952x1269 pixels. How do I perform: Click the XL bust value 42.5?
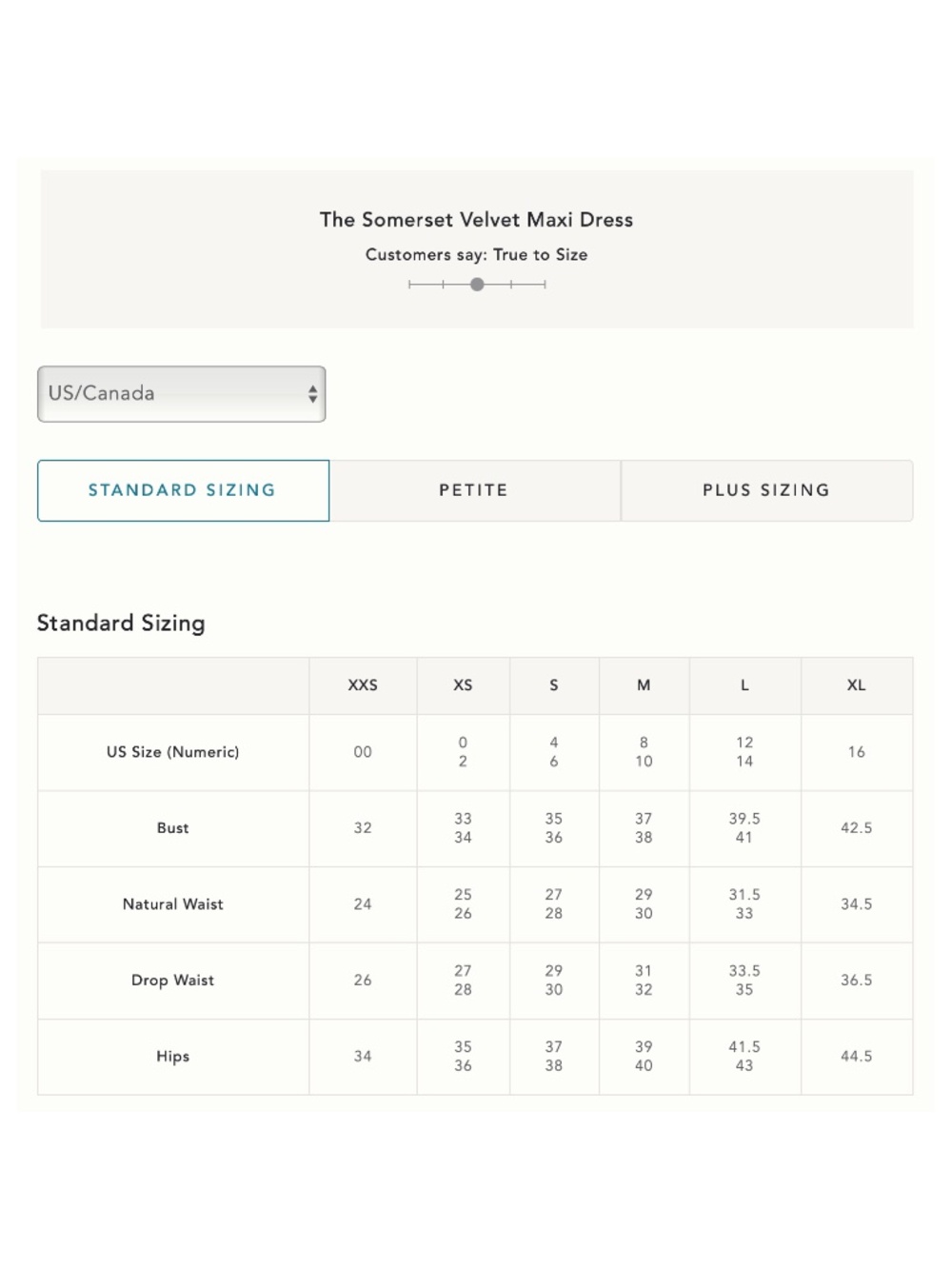(857, 828)
